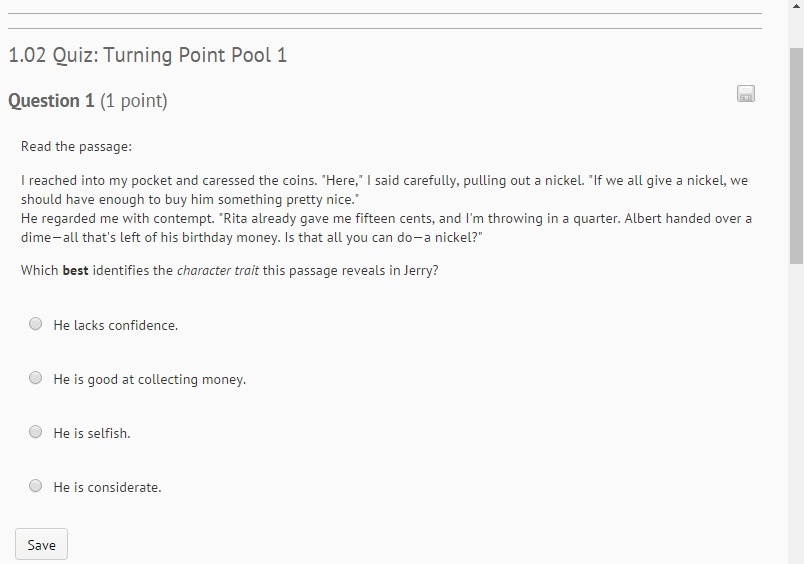
Task: Click the 'Question 1' heading
Action: coord(51,101)
